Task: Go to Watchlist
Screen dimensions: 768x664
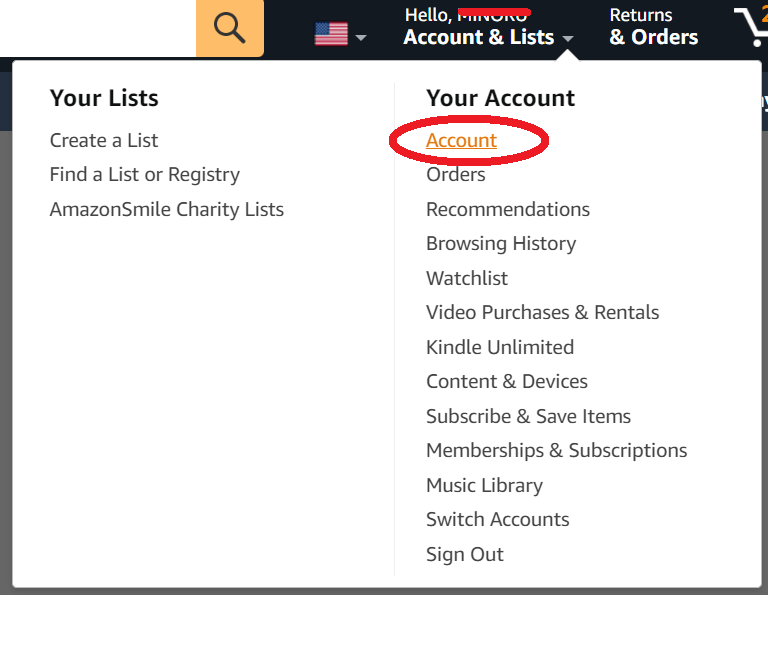Action: (467, 278)
